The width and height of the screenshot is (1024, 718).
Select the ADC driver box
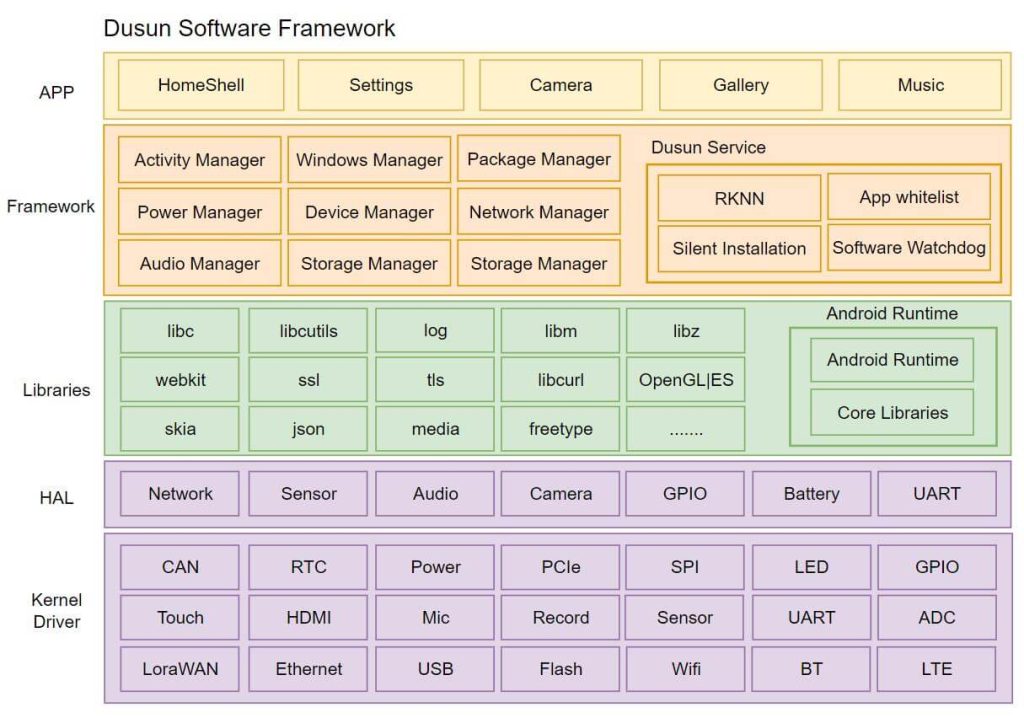[936, 617]
